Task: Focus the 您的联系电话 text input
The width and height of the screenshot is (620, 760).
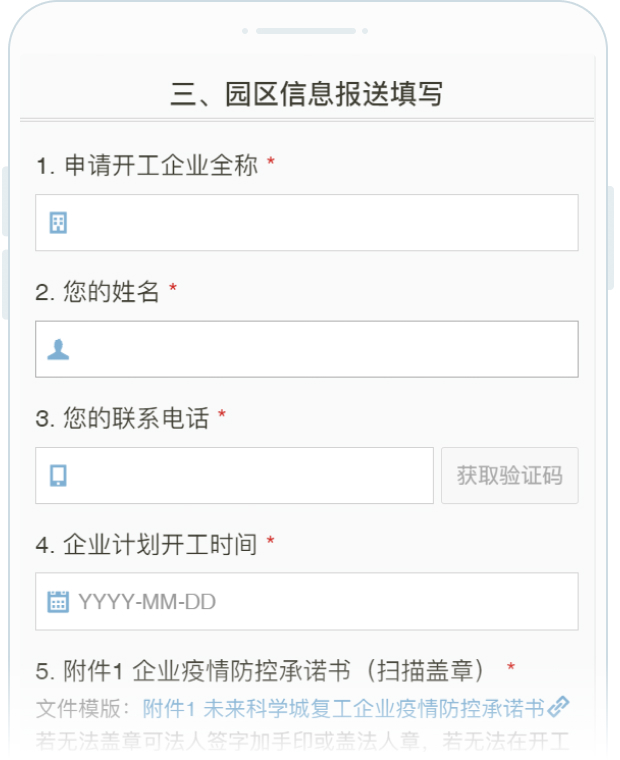Action: [x=250, y=476]
